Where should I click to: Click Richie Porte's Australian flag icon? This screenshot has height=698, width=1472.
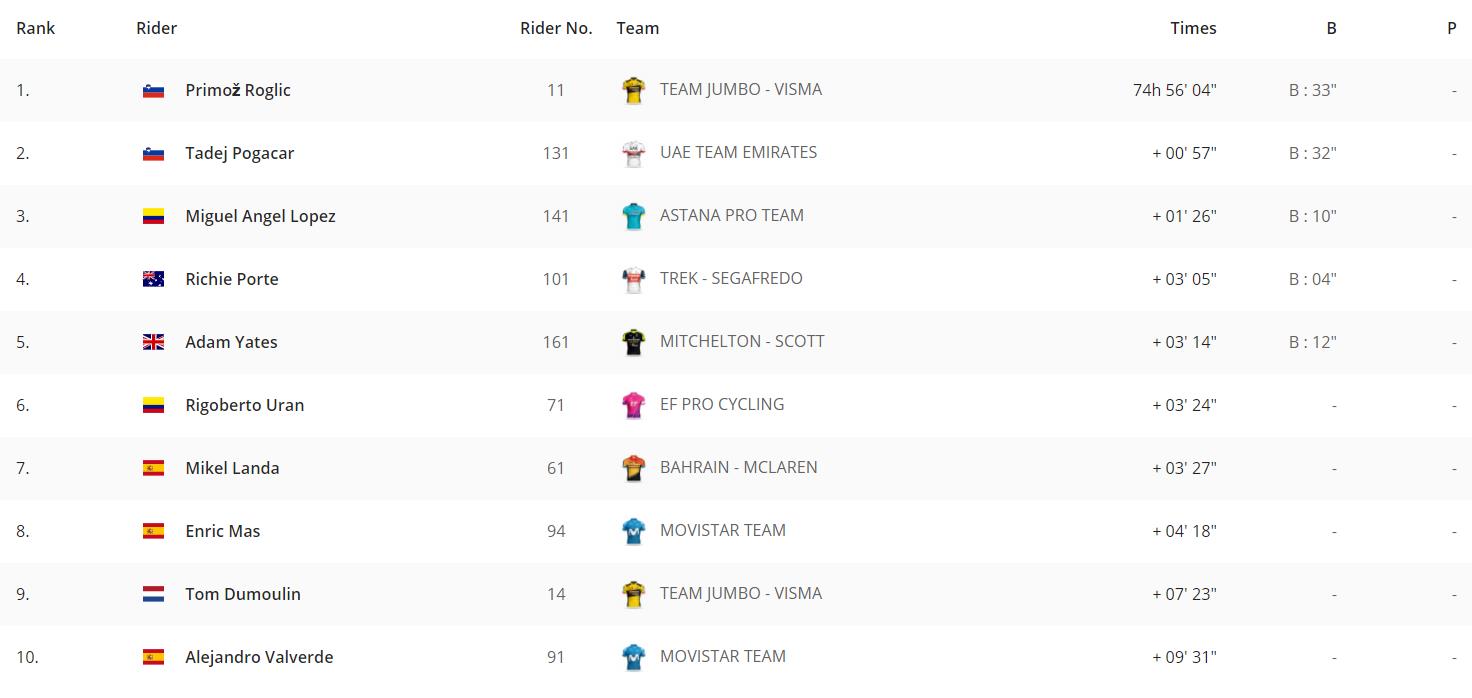pyautogui.click(x=153, y=279)
